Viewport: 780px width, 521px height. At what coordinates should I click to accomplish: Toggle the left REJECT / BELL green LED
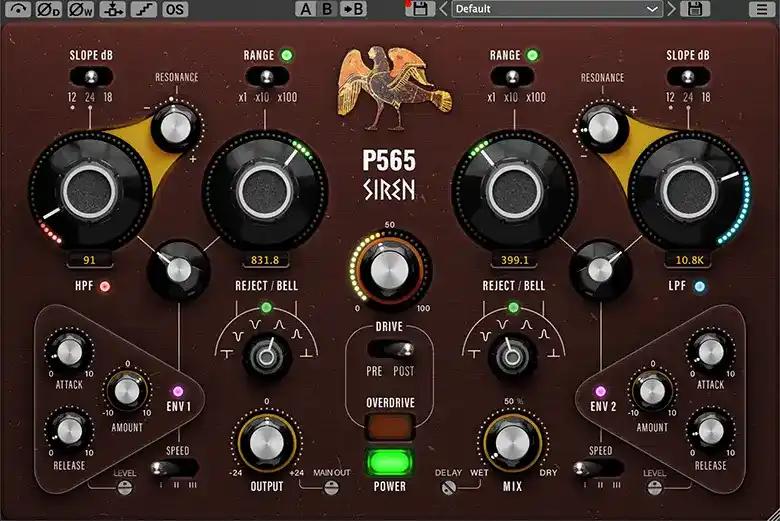pyautogui.click(x=266, y=307)
